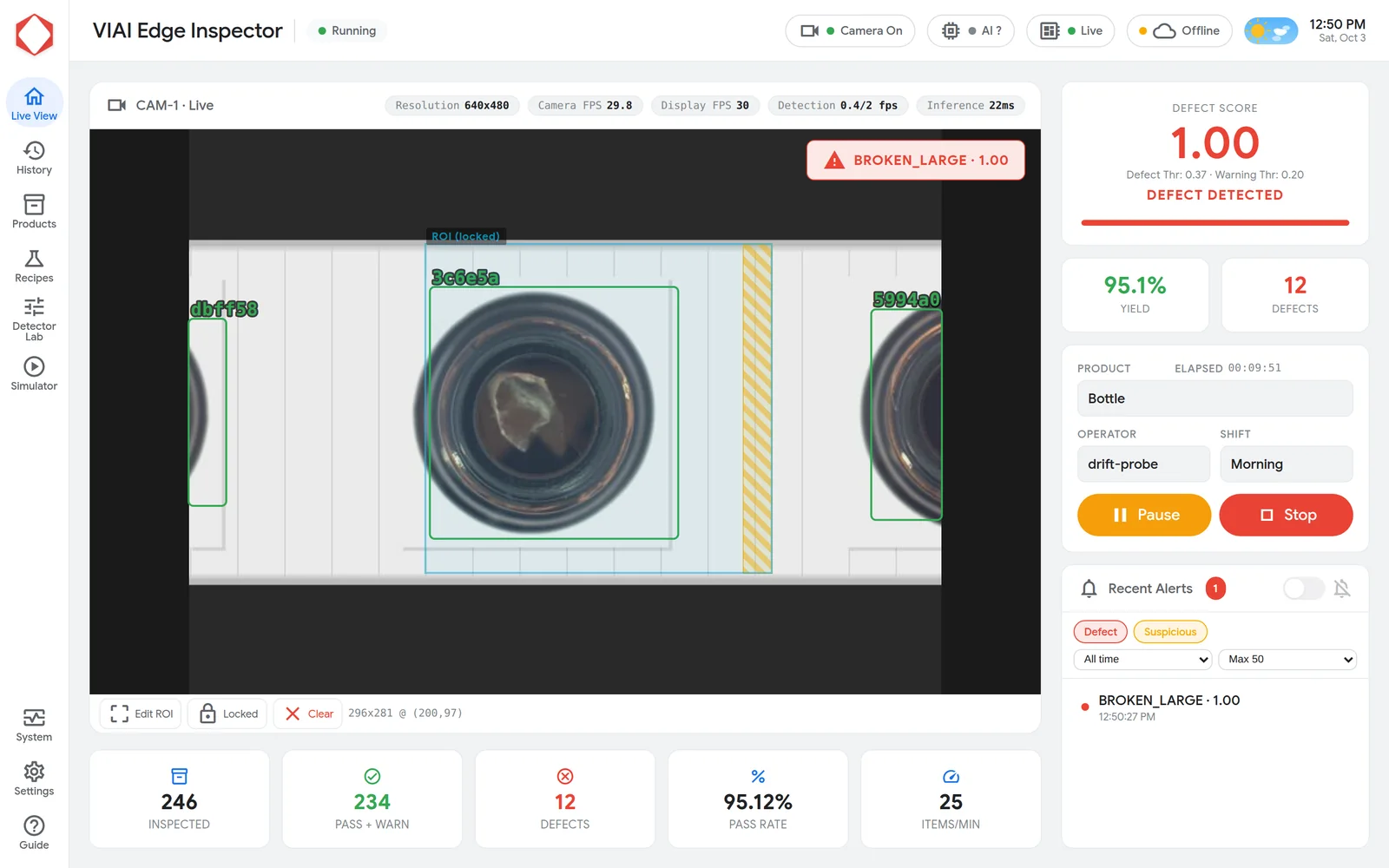Click the weather icon in the header

pos(1271,30)
